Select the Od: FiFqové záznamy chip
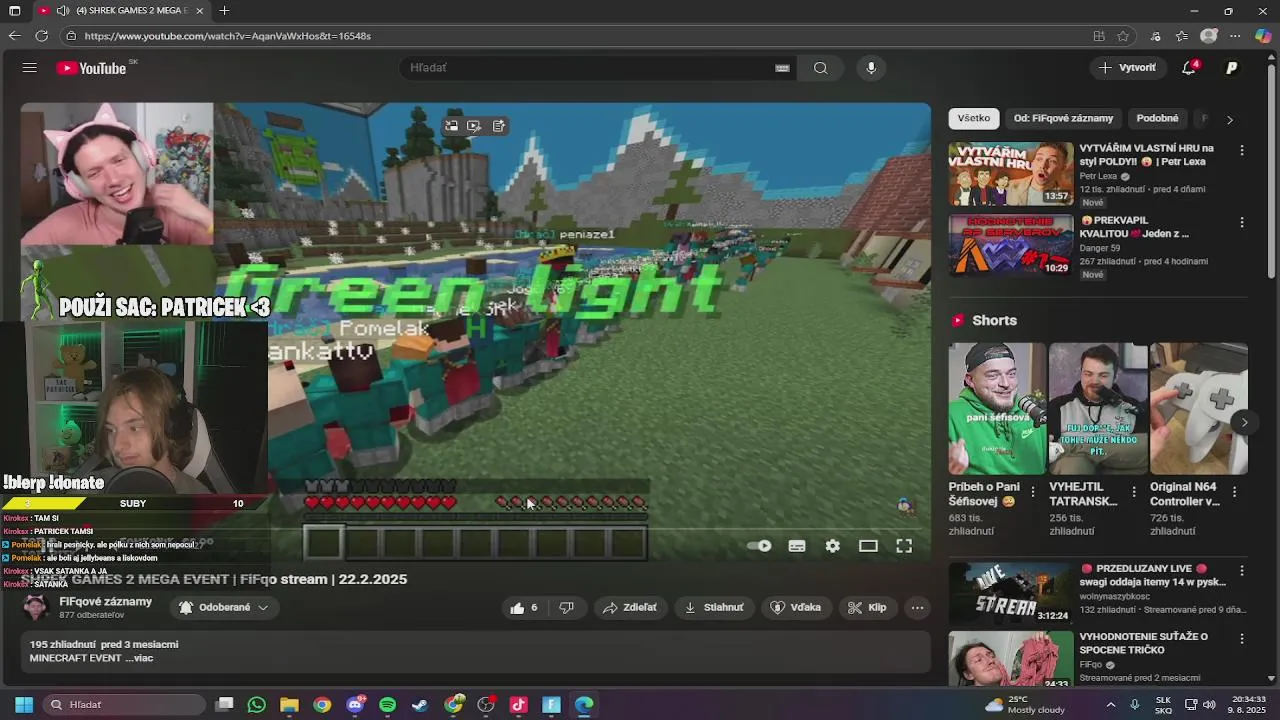The image size is (1280, 720). pyautogui.click(x=1063, y=118)
